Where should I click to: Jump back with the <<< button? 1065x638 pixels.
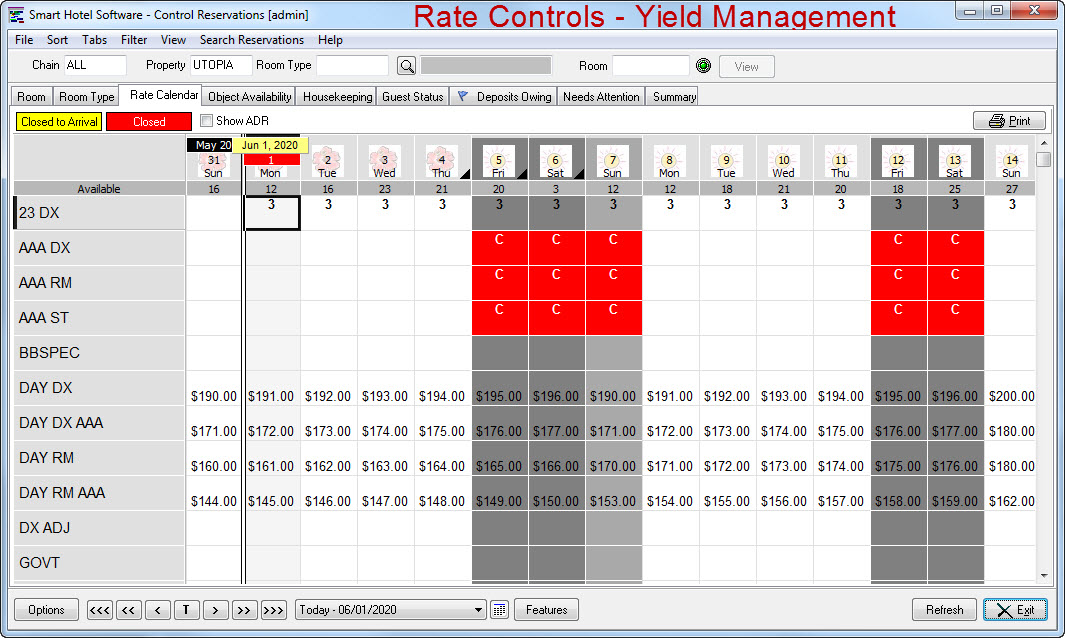[100, 609]
